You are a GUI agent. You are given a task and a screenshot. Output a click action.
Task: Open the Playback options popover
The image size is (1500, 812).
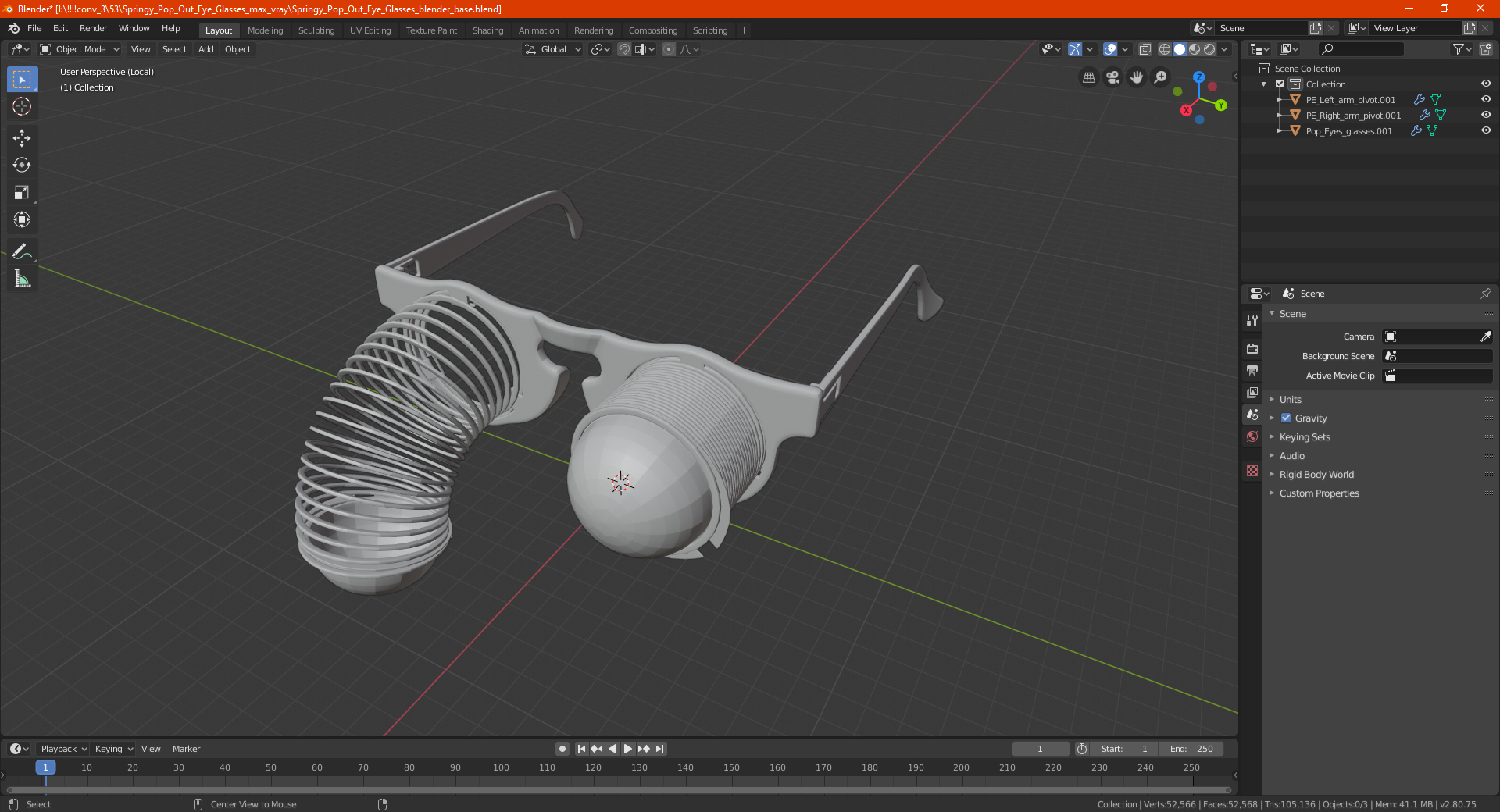pyautogui.click(x=63, y=749)
